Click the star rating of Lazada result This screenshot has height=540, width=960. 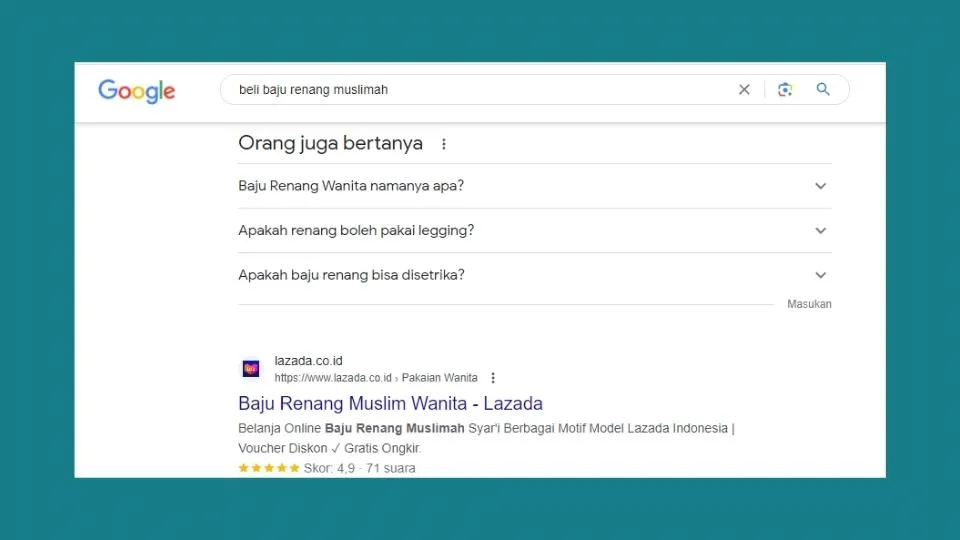(268, 468)
